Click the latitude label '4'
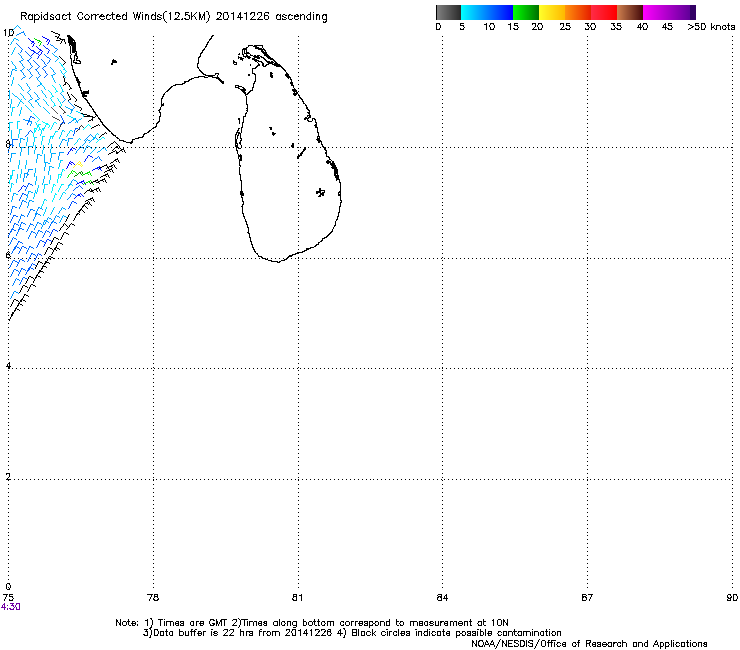 pyautogui.click(x=8, y=366)
